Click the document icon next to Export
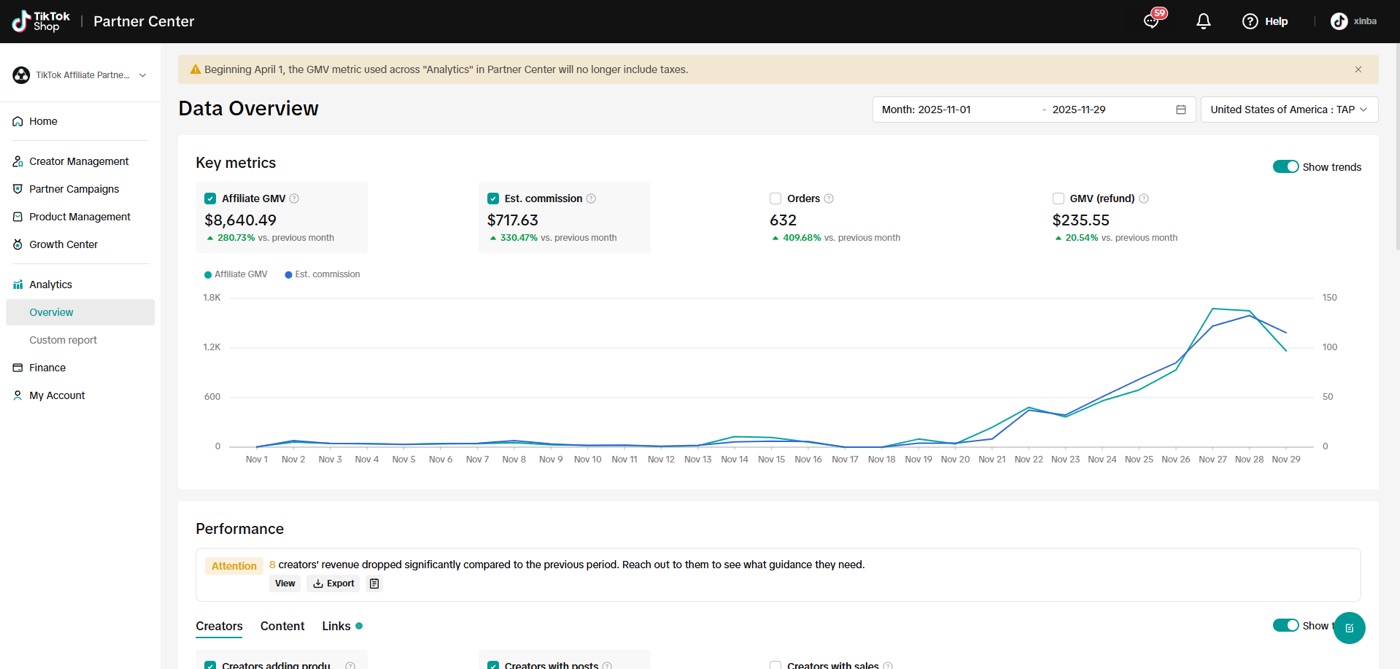Screen dimensions: 1400x669 pyautogui.click(x=374, y=584)
